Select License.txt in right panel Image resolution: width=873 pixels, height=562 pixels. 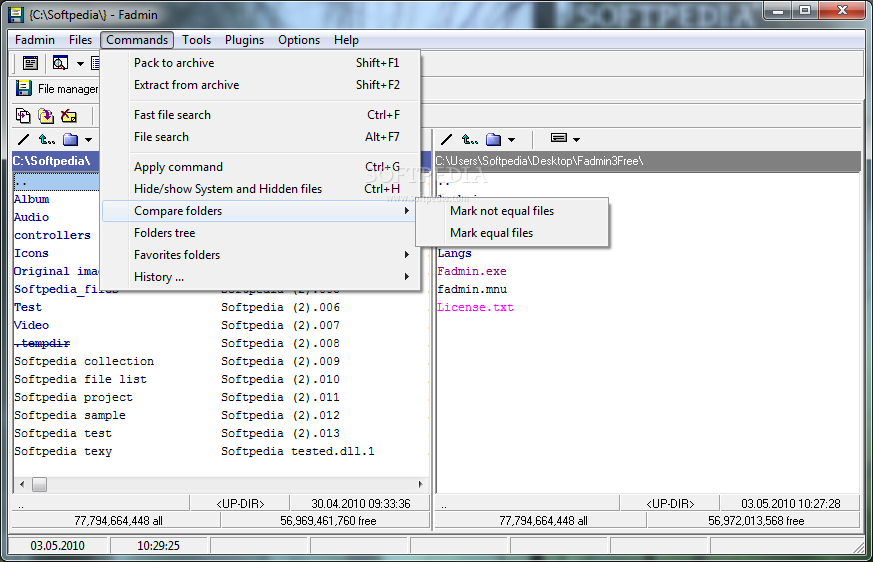pos(475,307)
